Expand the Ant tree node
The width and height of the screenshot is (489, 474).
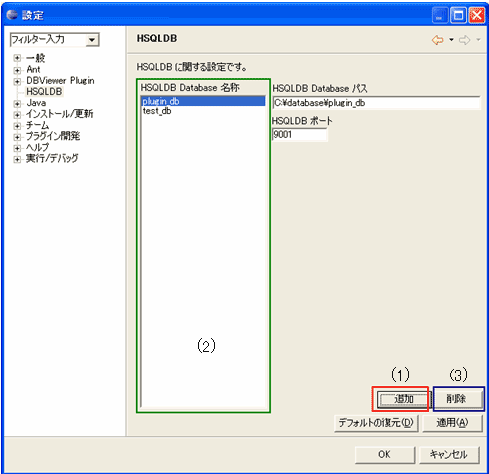(x=17, y=70)
